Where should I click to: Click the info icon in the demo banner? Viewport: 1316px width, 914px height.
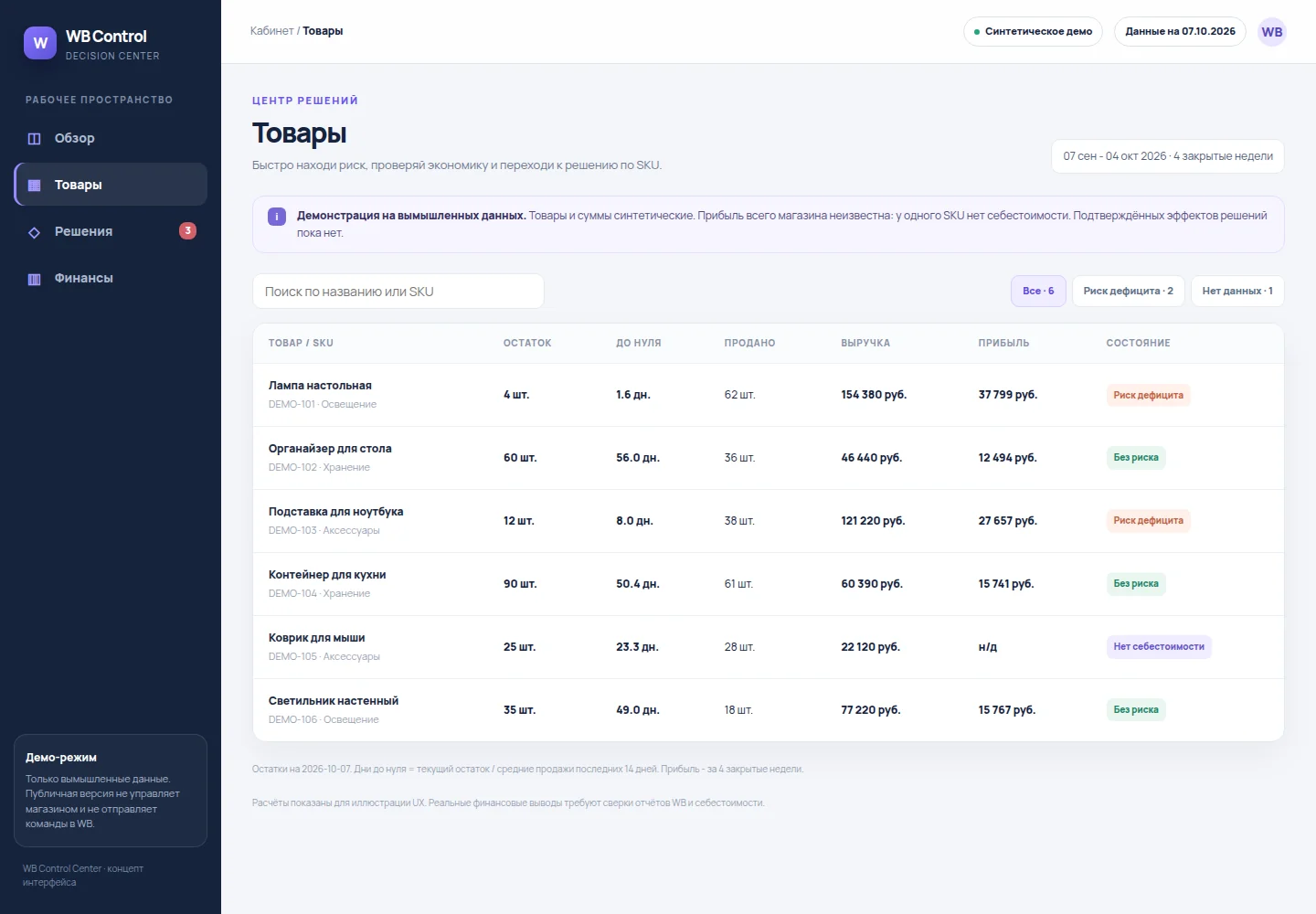(276, 217)
